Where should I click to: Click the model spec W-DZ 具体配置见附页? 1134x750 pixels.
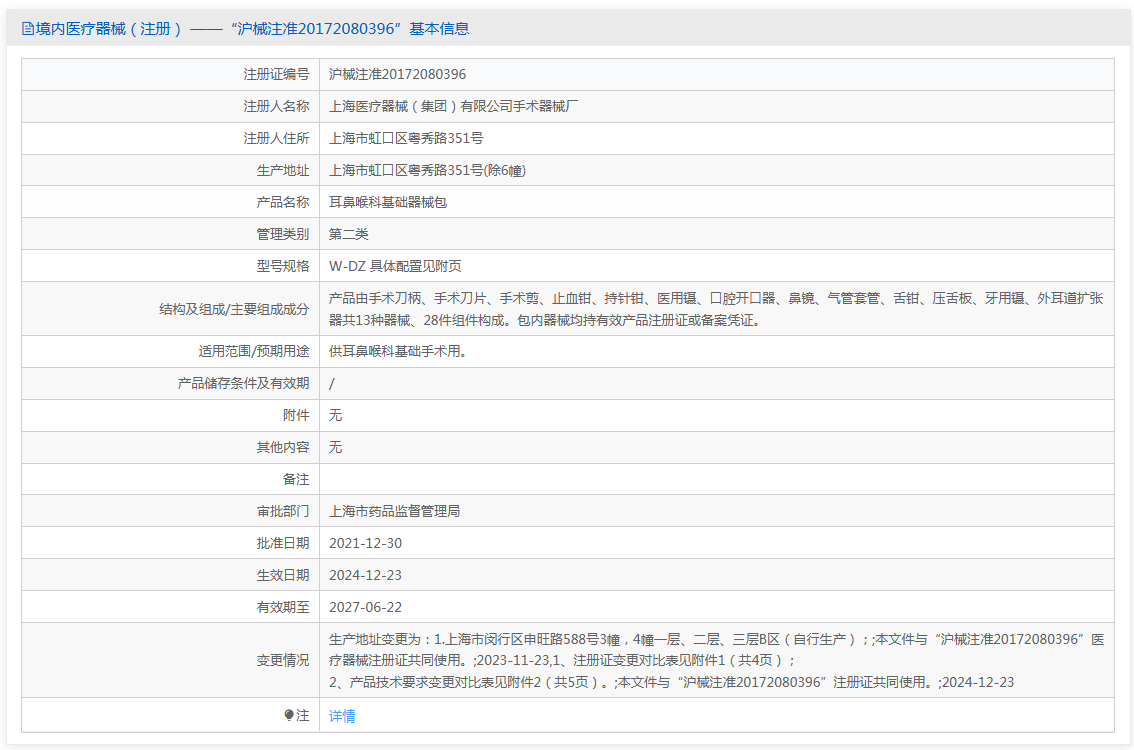pyautogui.click(x=395, y=266)
